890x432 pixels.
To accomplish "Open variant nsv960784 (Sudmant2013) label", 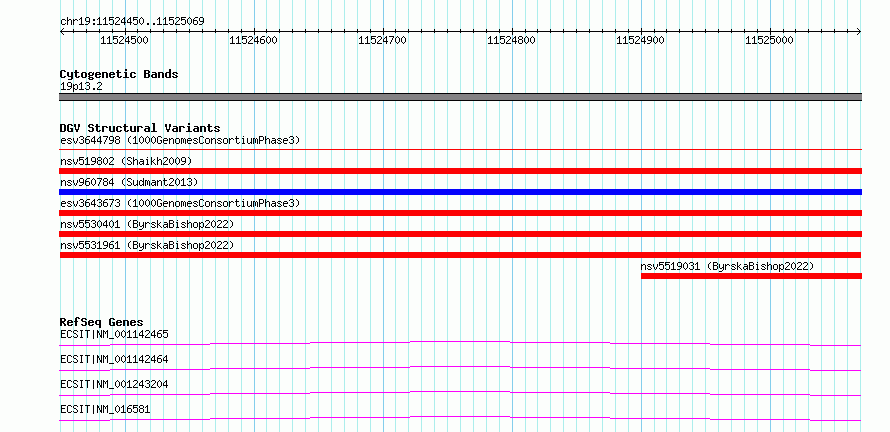I will point(129,182).
